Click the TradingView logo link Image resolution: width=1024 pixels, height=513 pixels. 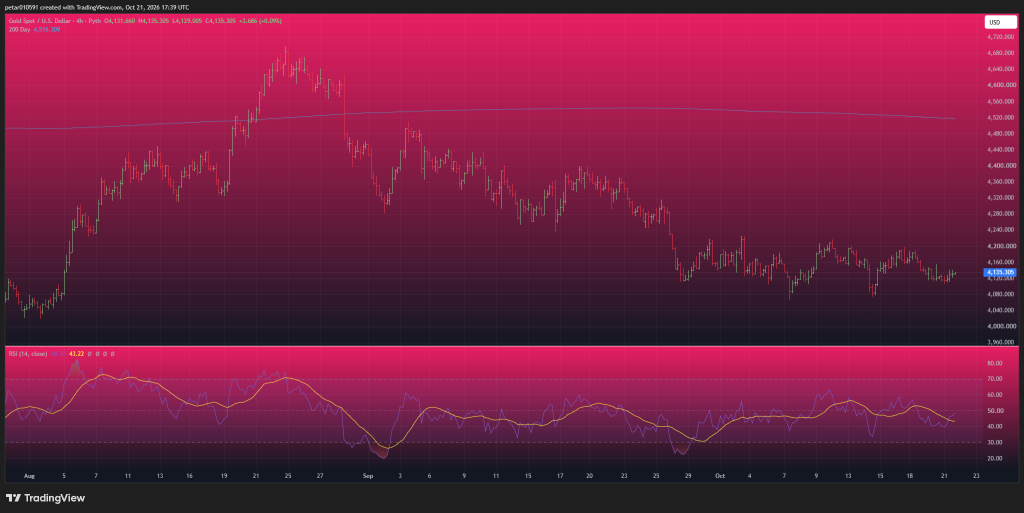[45, 498]
